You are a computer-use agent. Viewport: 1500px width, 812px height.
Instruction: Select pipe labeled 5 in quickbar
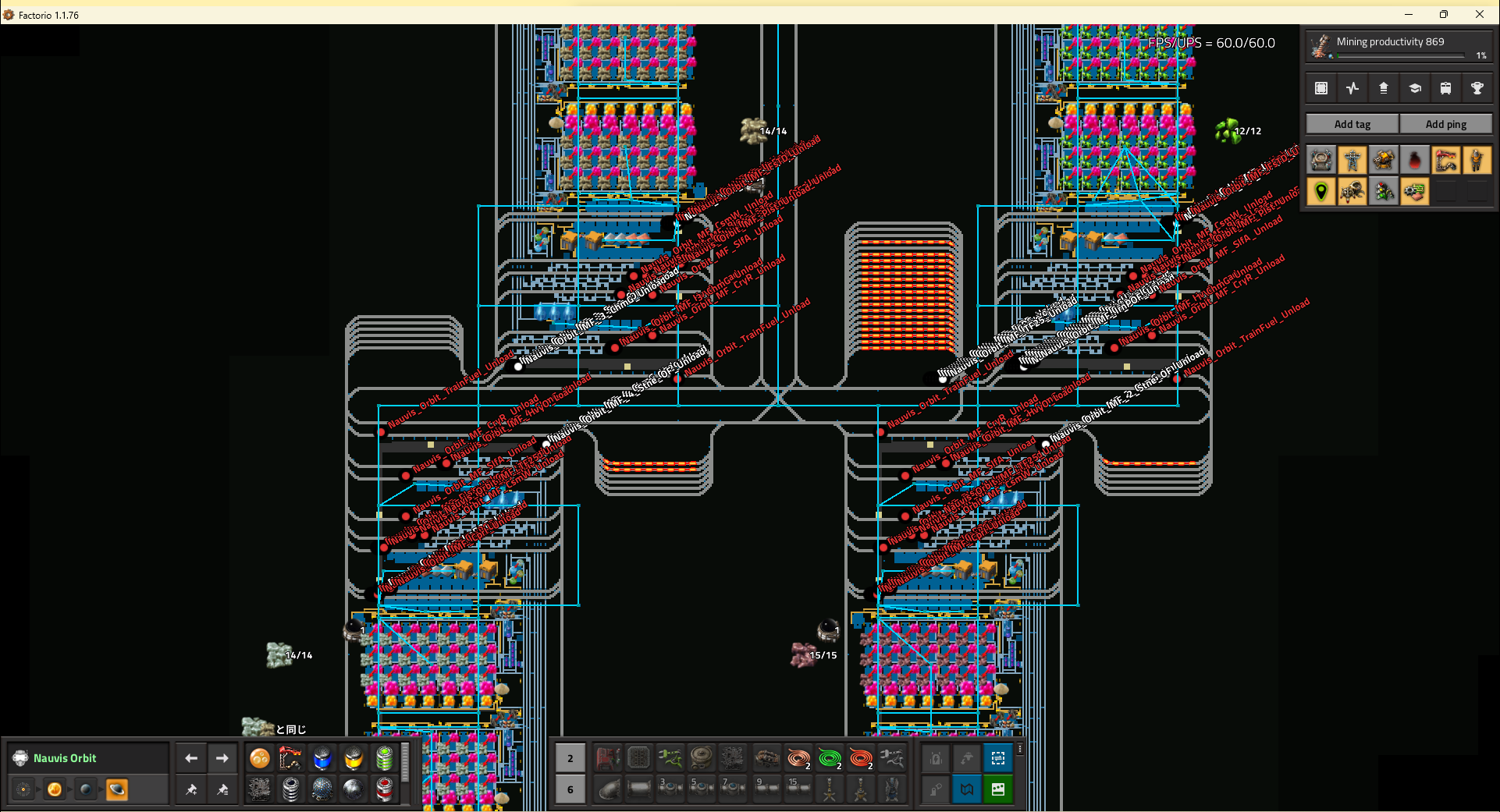702,789
